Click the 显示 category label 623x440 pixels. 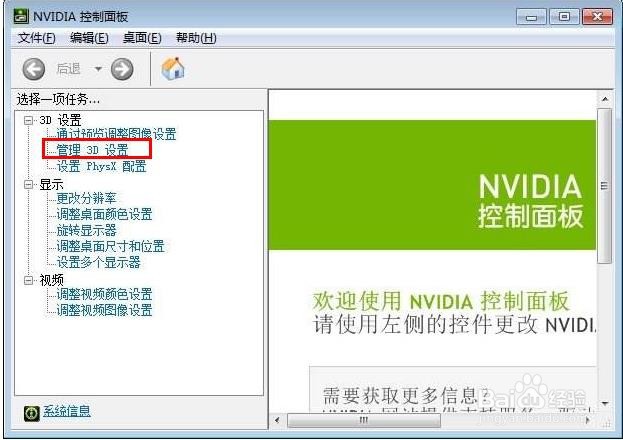pyautogui.click(x=51, y=185)
